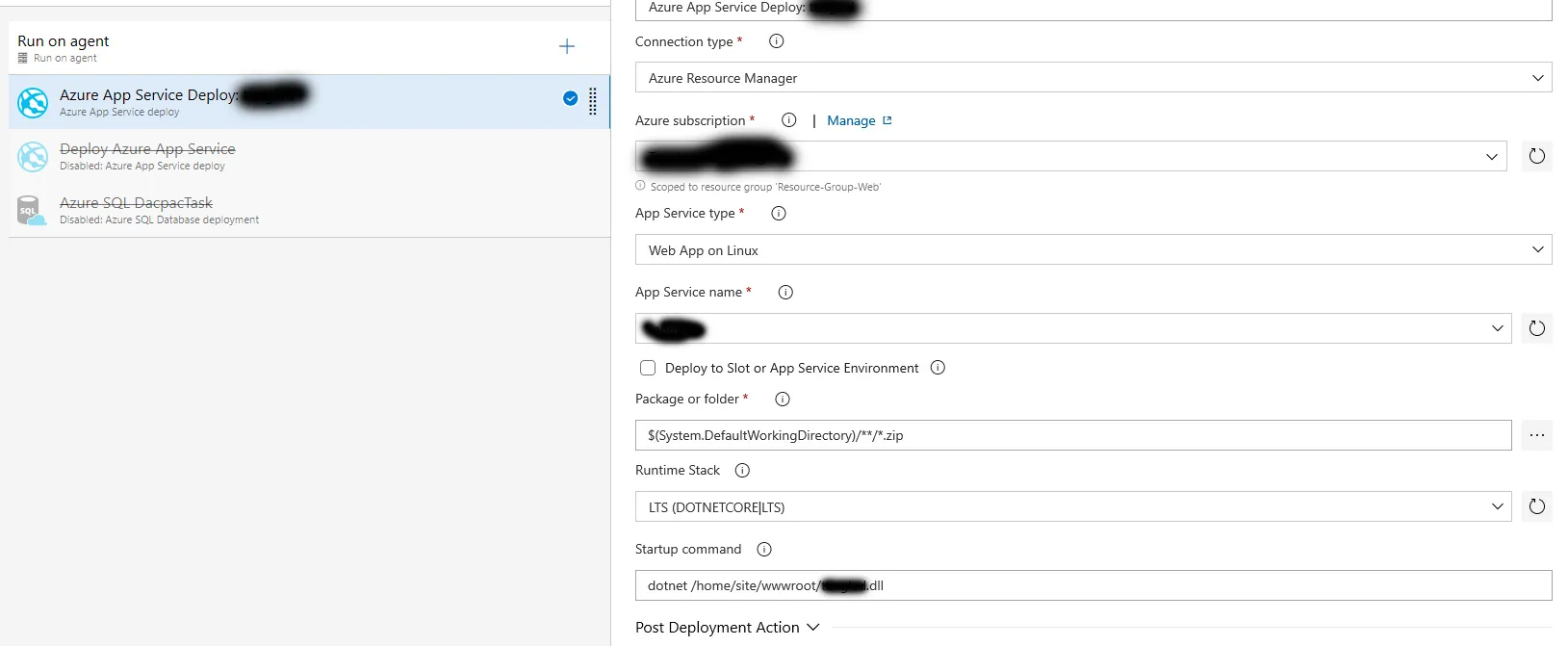Click the Deploy Azure App Service globe icon
Viewport: 1568px width, 646px height.
[33, 156]
